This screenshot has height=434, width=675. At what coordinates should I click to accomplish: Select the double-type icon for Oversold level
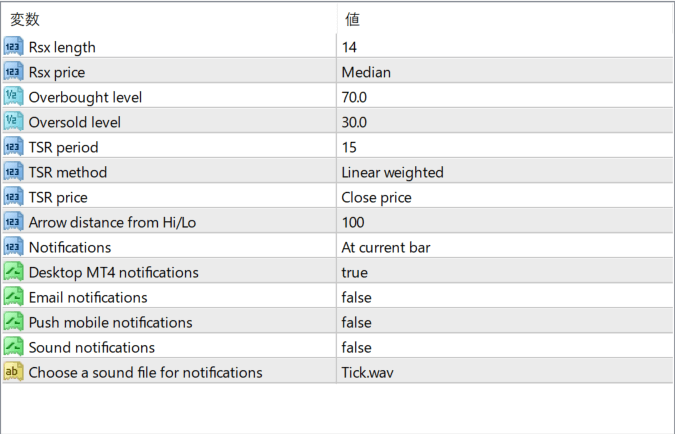click(x=13, y=121)
